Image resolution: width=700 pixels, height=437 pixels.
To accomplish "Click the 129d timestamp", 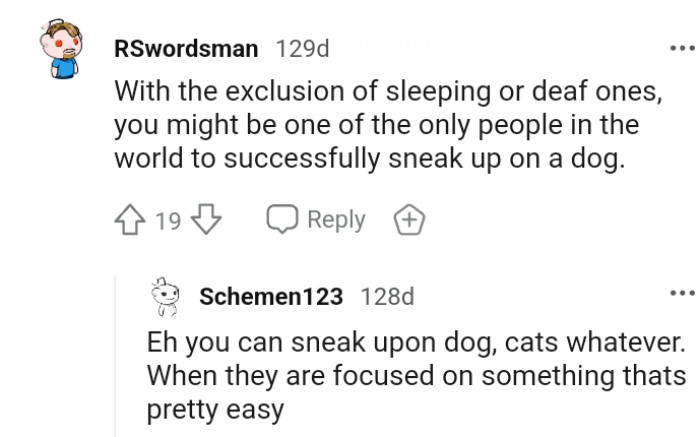I will coord(302,48).
